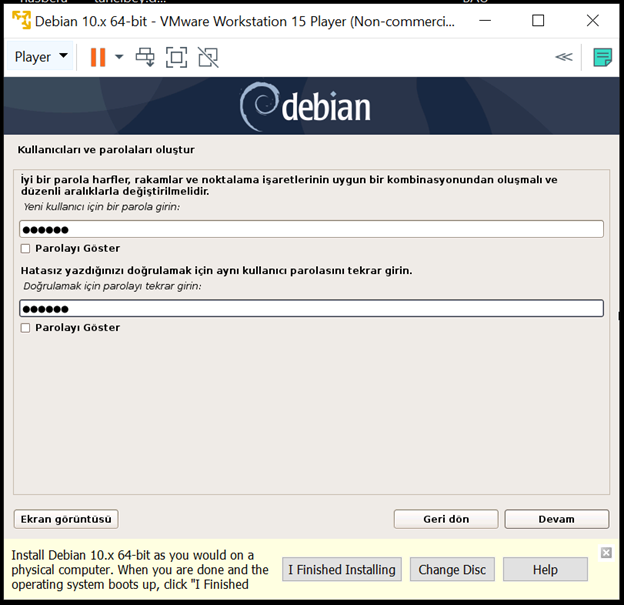Open Help in the install hint bar
The image size is (624, 605).
pos(545,570)
